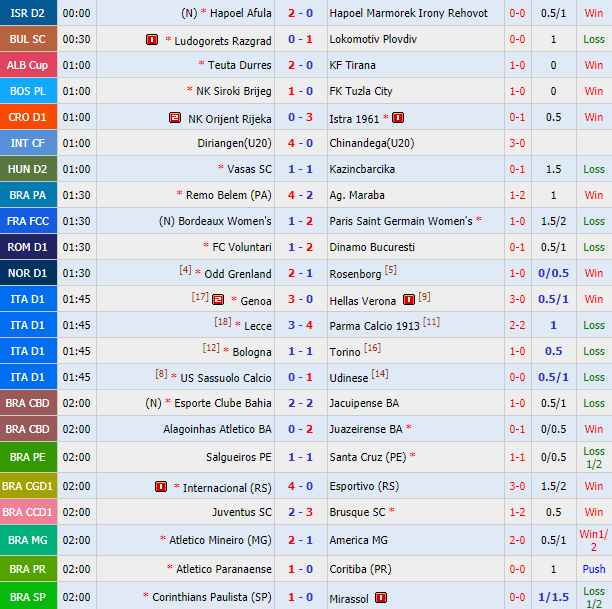Image resolution: width=612 pixels, height=609 pixels.
Task: Open the BUL SC league label
Action: [x=28, y=39]
